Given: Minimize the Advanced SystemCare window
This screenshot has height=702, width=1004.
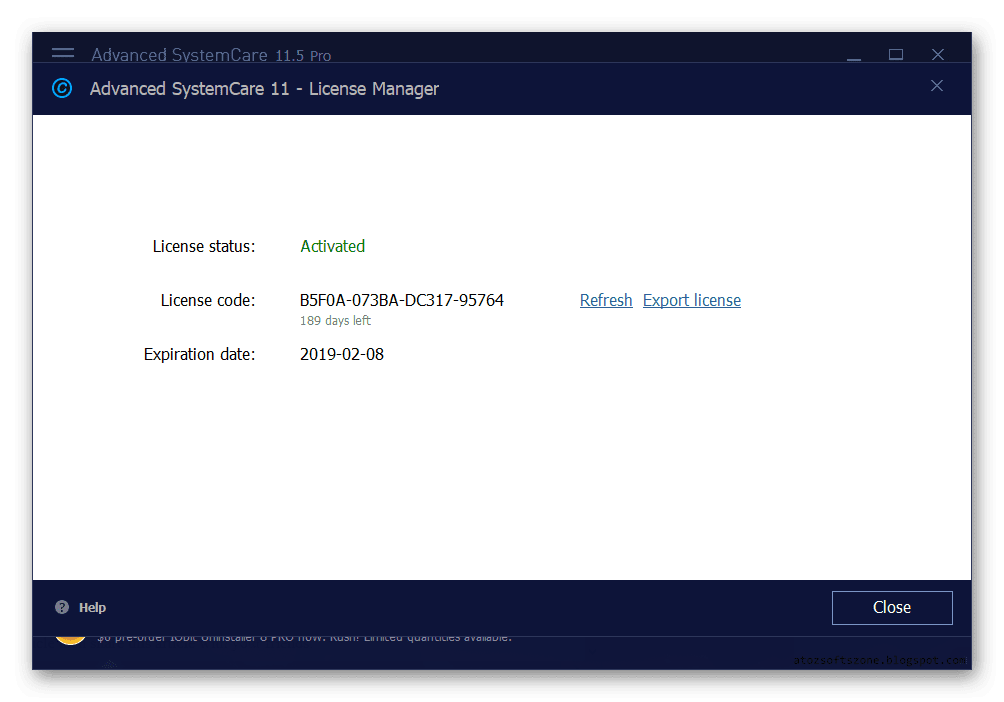Looking at the screenshot, I should pos(853,55).
